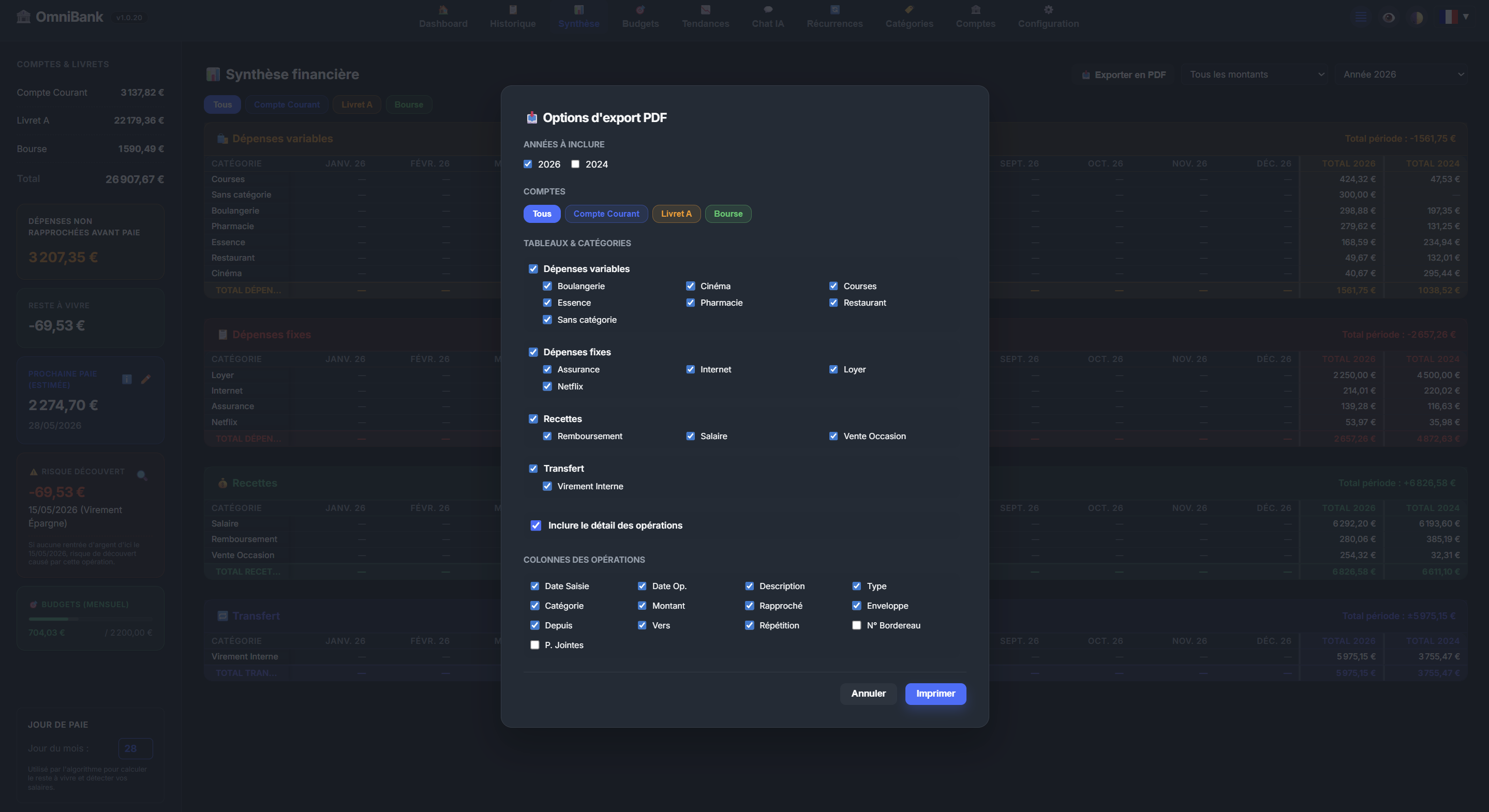Open the Budgets tab
This screenshot has width=1489, height=812.
pos(641,17)
